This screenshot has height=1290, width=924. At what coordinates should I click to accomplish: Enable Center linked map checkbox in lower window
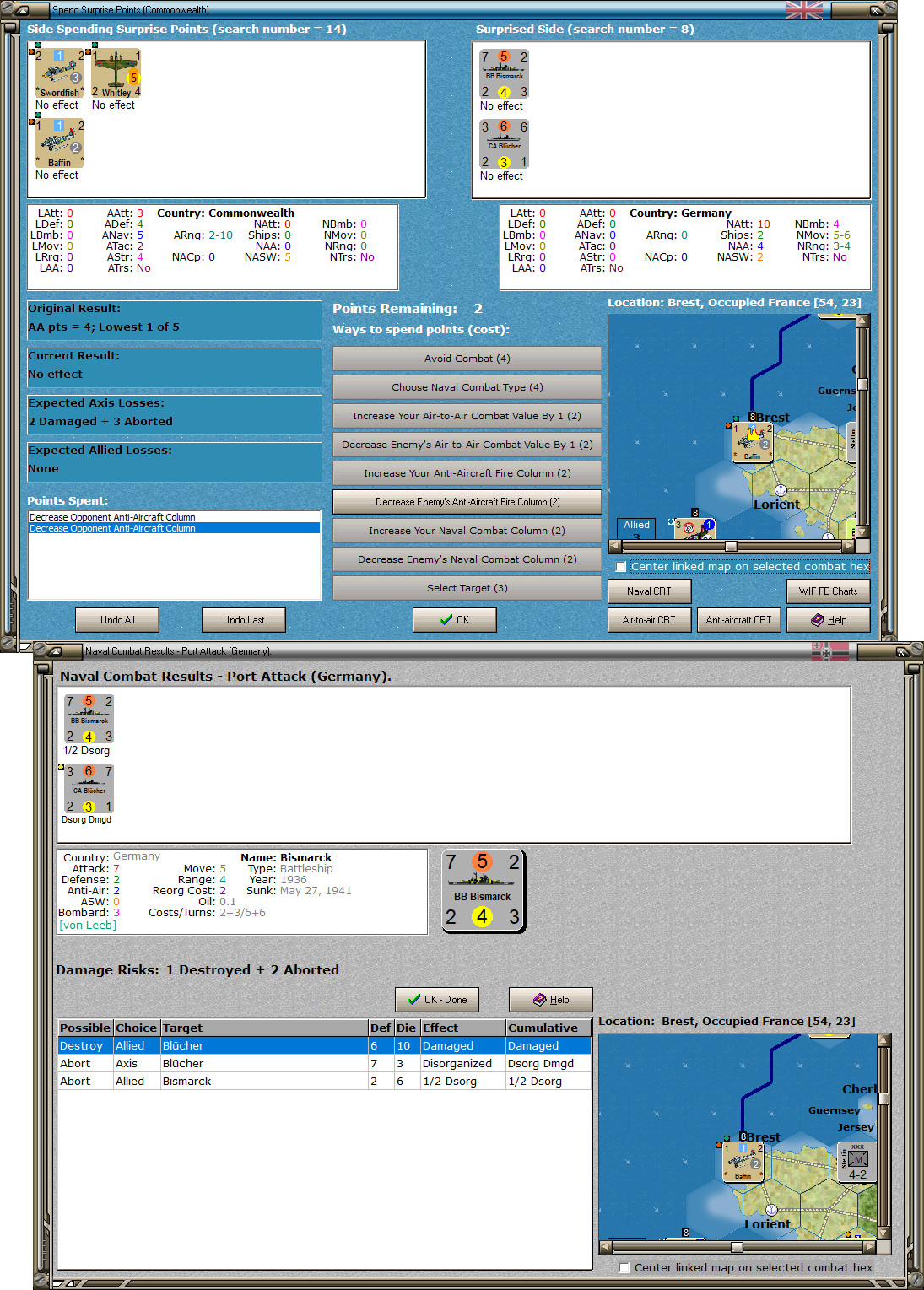click(624, 1267)
